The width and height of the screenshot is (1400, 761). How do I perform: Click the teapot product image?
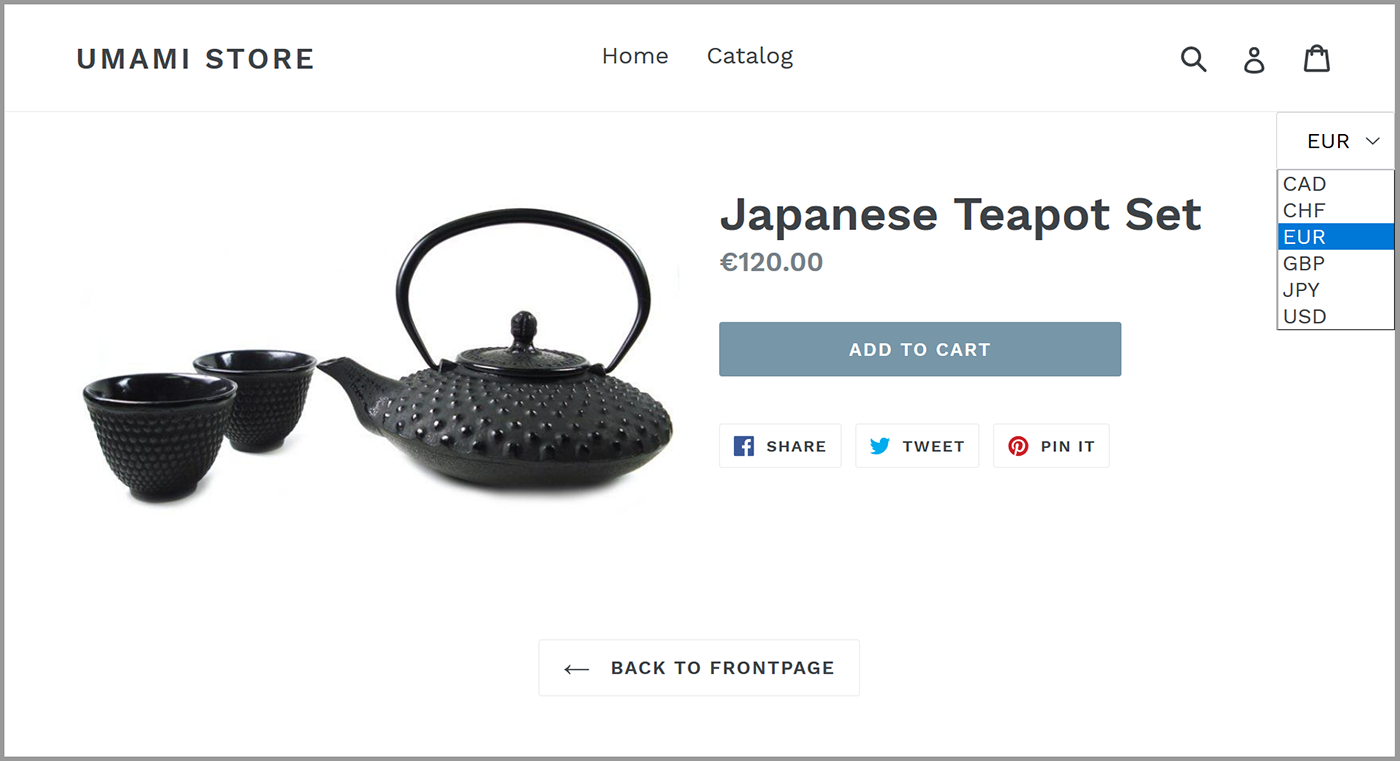point(378,355)
